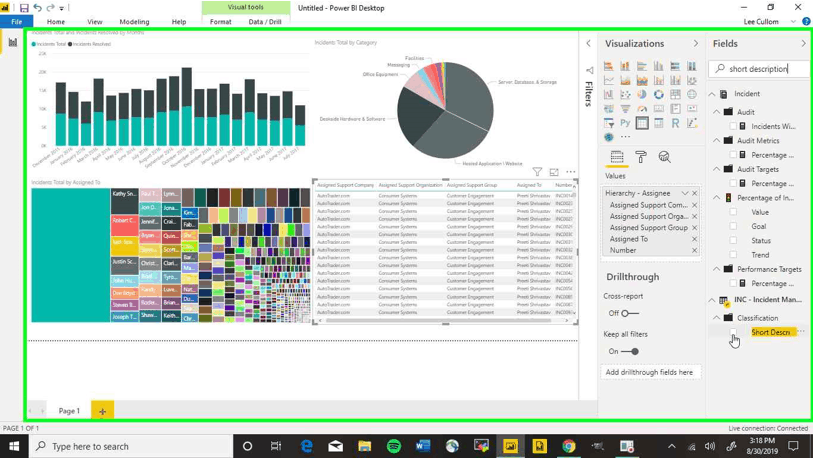815x460 pixels.
Task: Remove the Number field from Values
Action: pyautogui.click(x=694, y=251)
